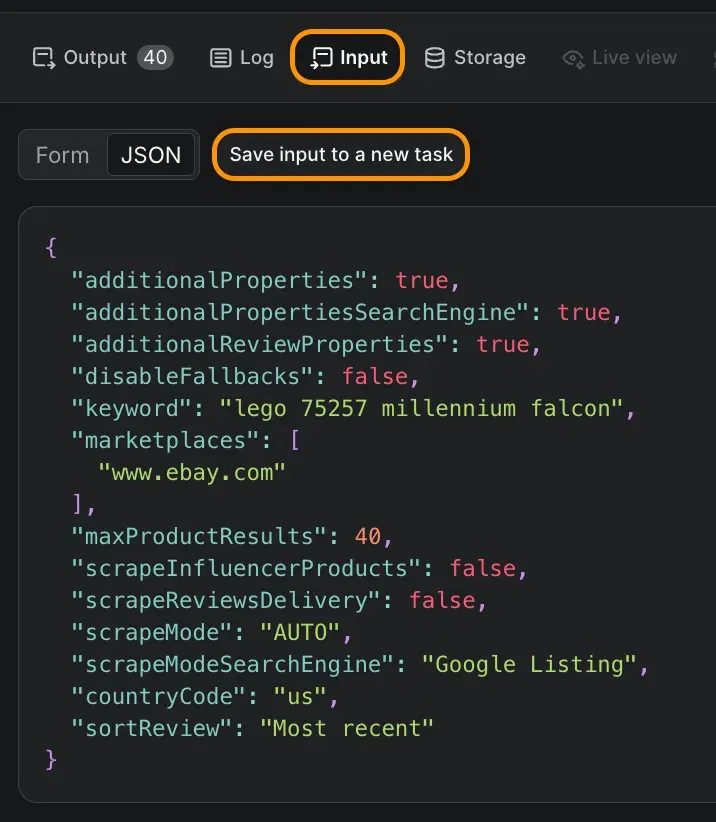Click the "additionalProperties" key
716x822 pixels.
click(x=219, y=280)
